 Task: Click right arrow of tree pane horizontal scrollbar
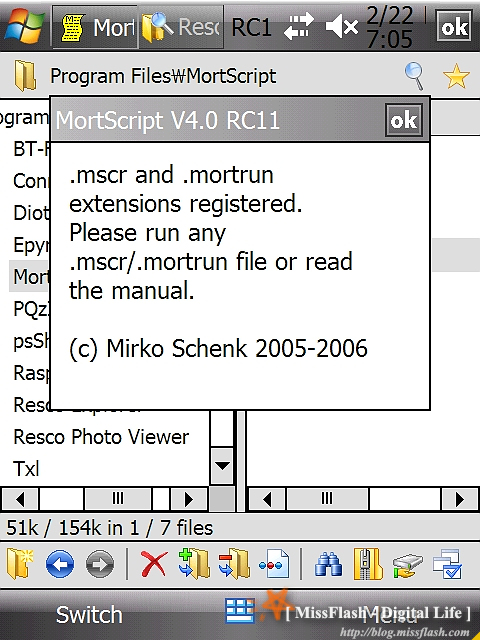[x=188, y=499]
